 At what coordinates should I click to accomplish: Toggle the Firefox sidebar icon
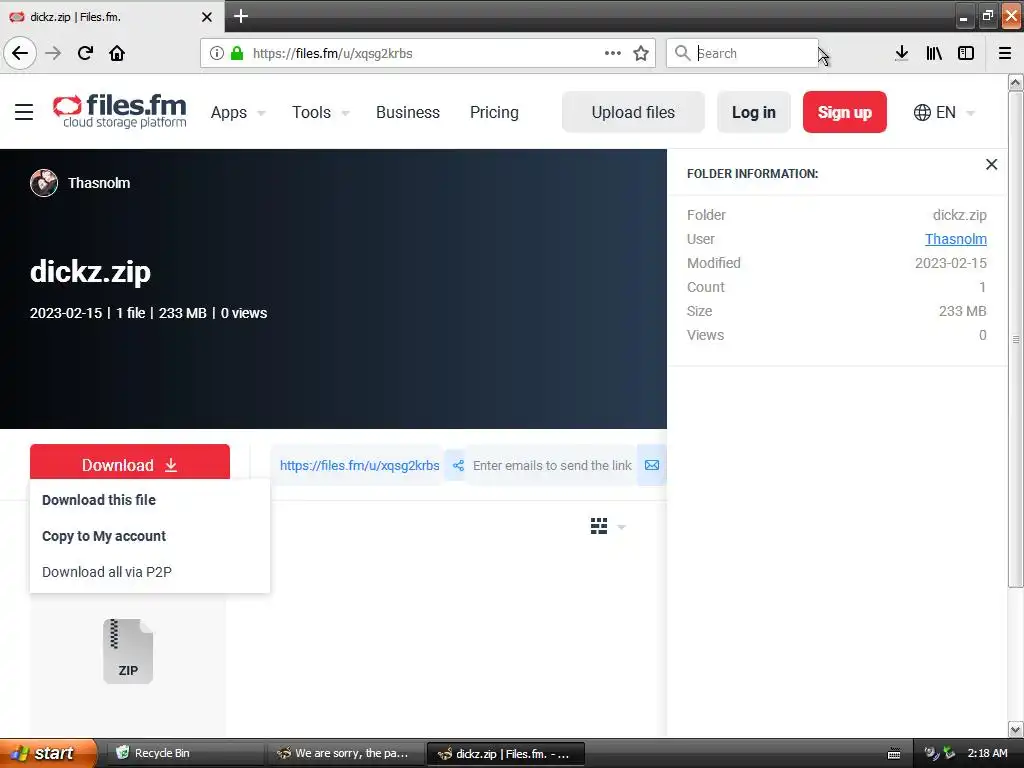(x=966, y=53)
